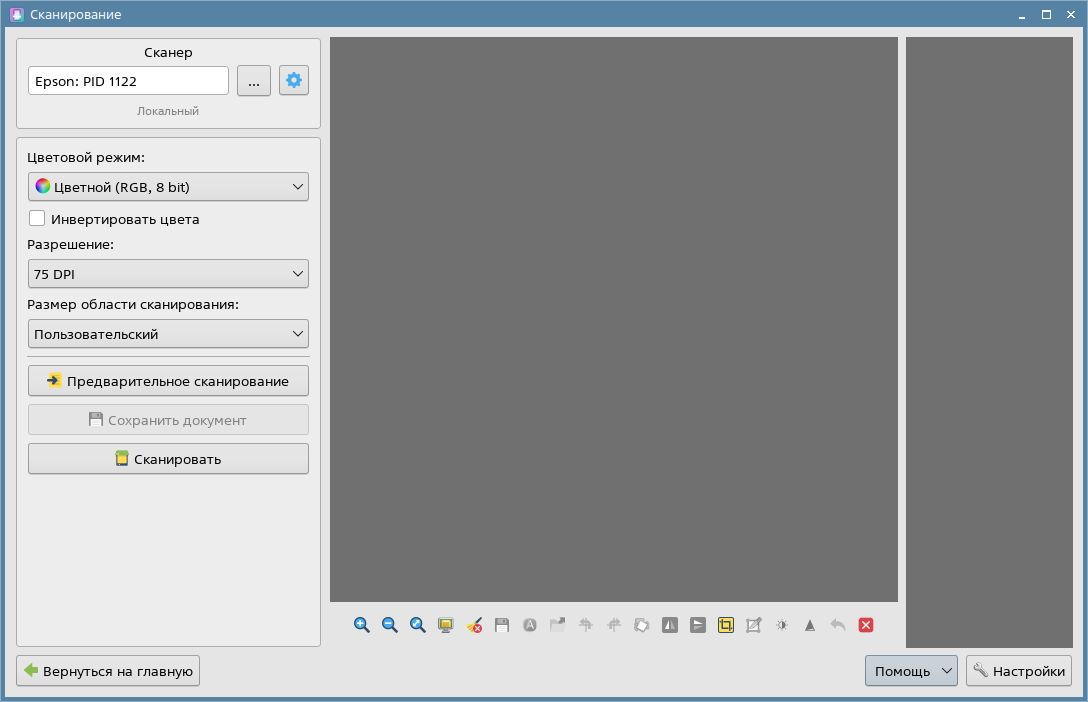This screenshot has width=1088, height=702.
Task: Open the Цветовой режим color mode dropdown
Action: pos(168,187)
